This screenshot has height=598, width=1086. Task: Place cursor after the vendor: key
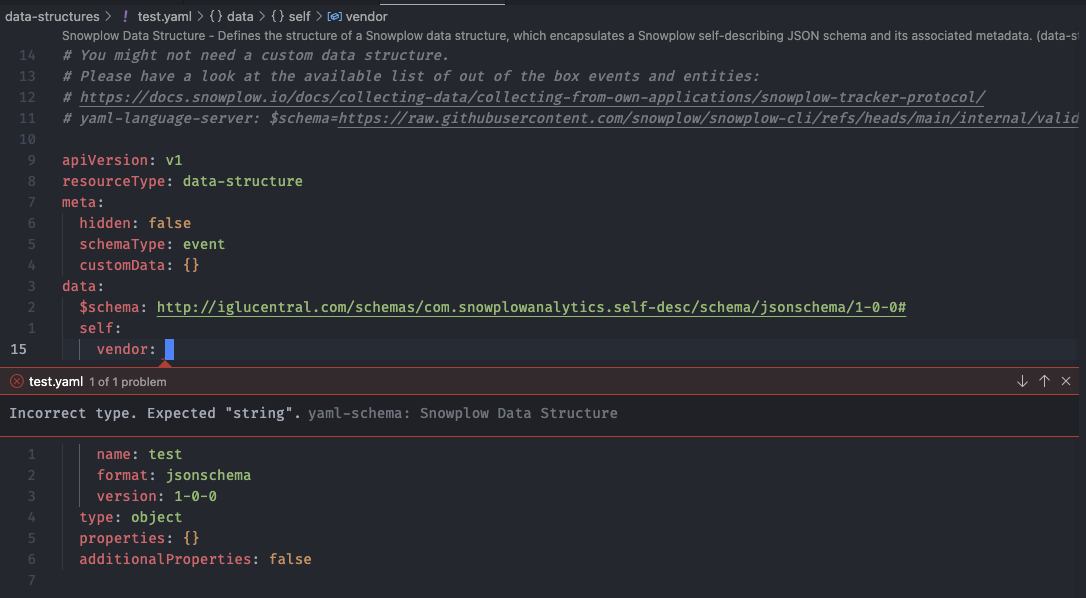point(170,349)
